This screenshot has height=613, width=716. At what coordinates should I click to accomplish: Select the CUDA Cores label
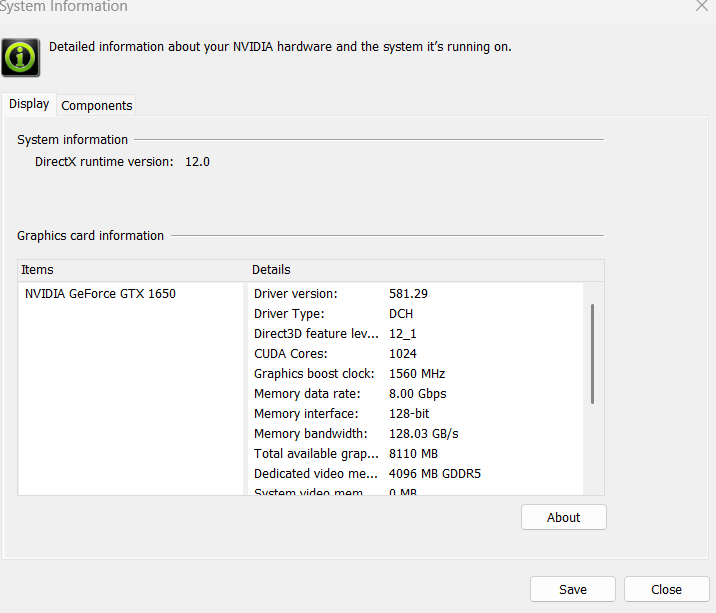[x=290, y=354]
